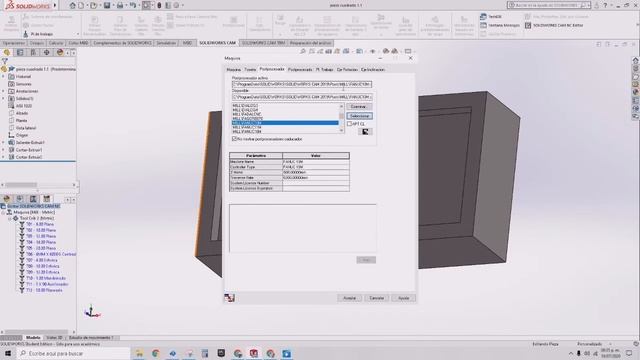This screenshot has height=360, width=640.
Task: Expand the Historial tree node
Action: click(3, 76)
